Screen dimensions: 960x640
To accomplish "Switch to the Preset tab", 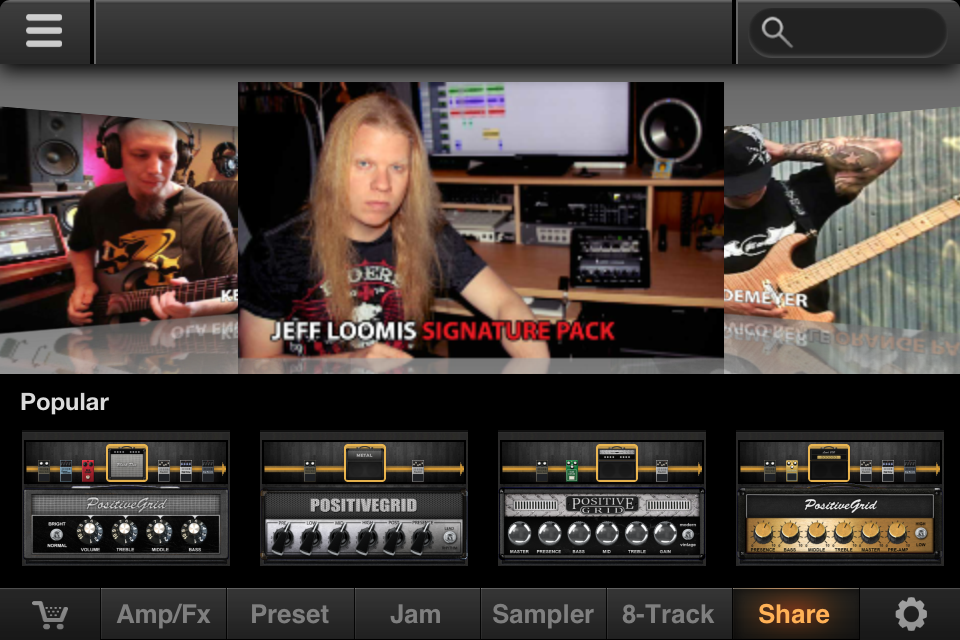I will tap(290, 614).
